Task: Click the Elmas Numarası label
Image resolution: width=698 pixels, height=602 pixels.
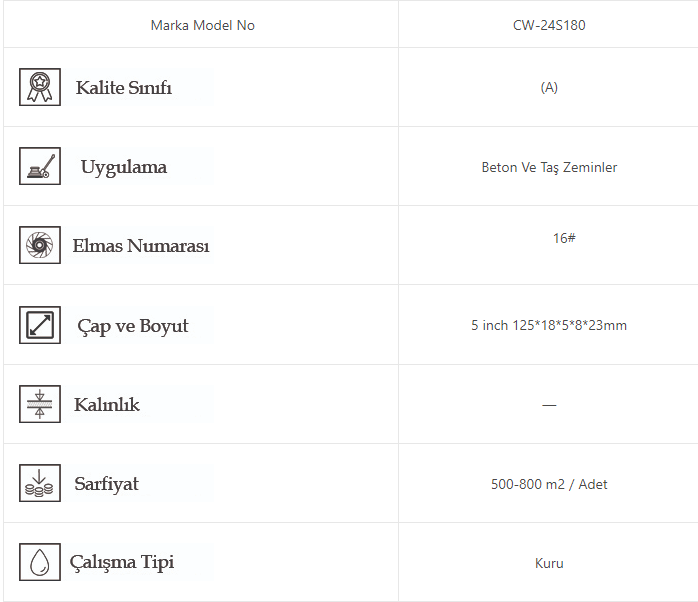Action: pyautogui.click(x=141, y=246)
